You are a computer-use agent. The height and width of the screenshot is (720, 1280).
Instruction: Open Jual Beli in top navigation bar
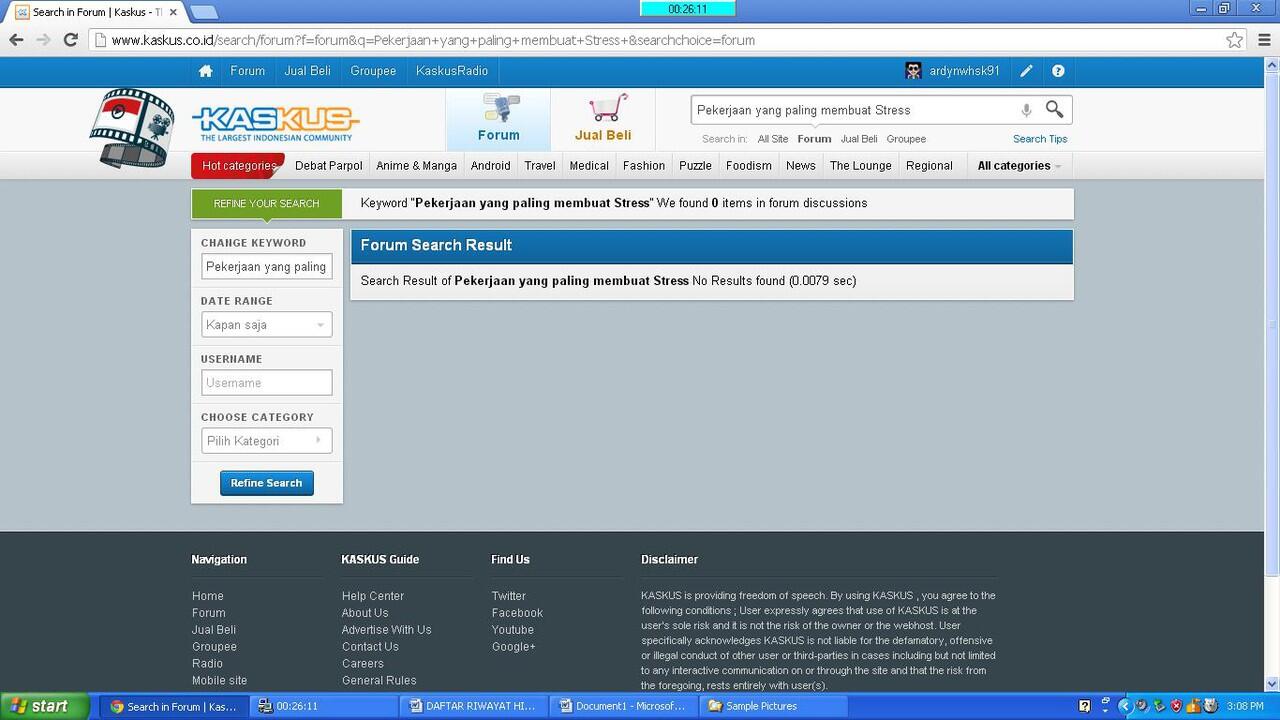click(x=307, y=71)
